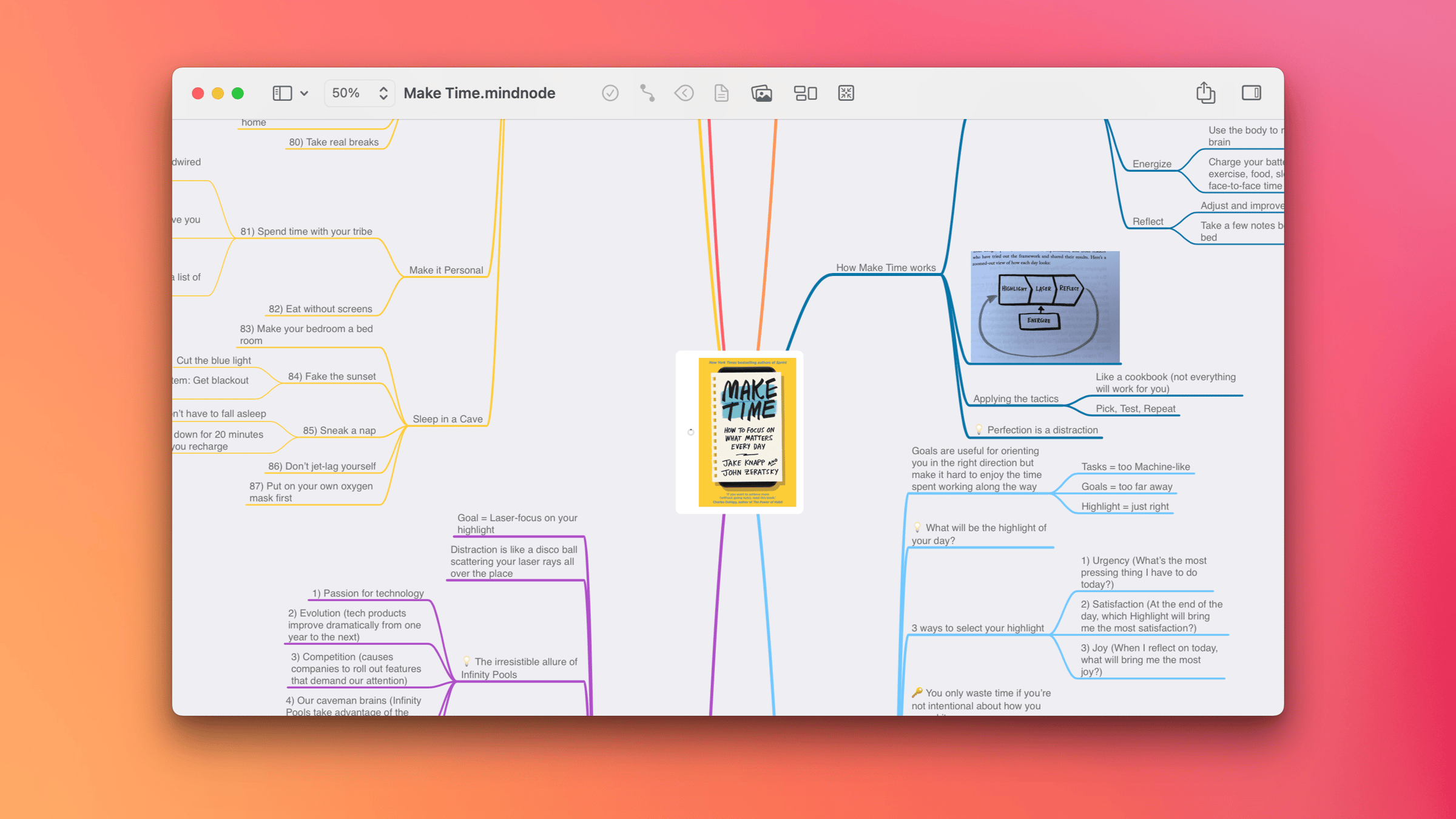Select the 'Applying the tactics' node
The image size is (1456, 819).
[1016, 399]
